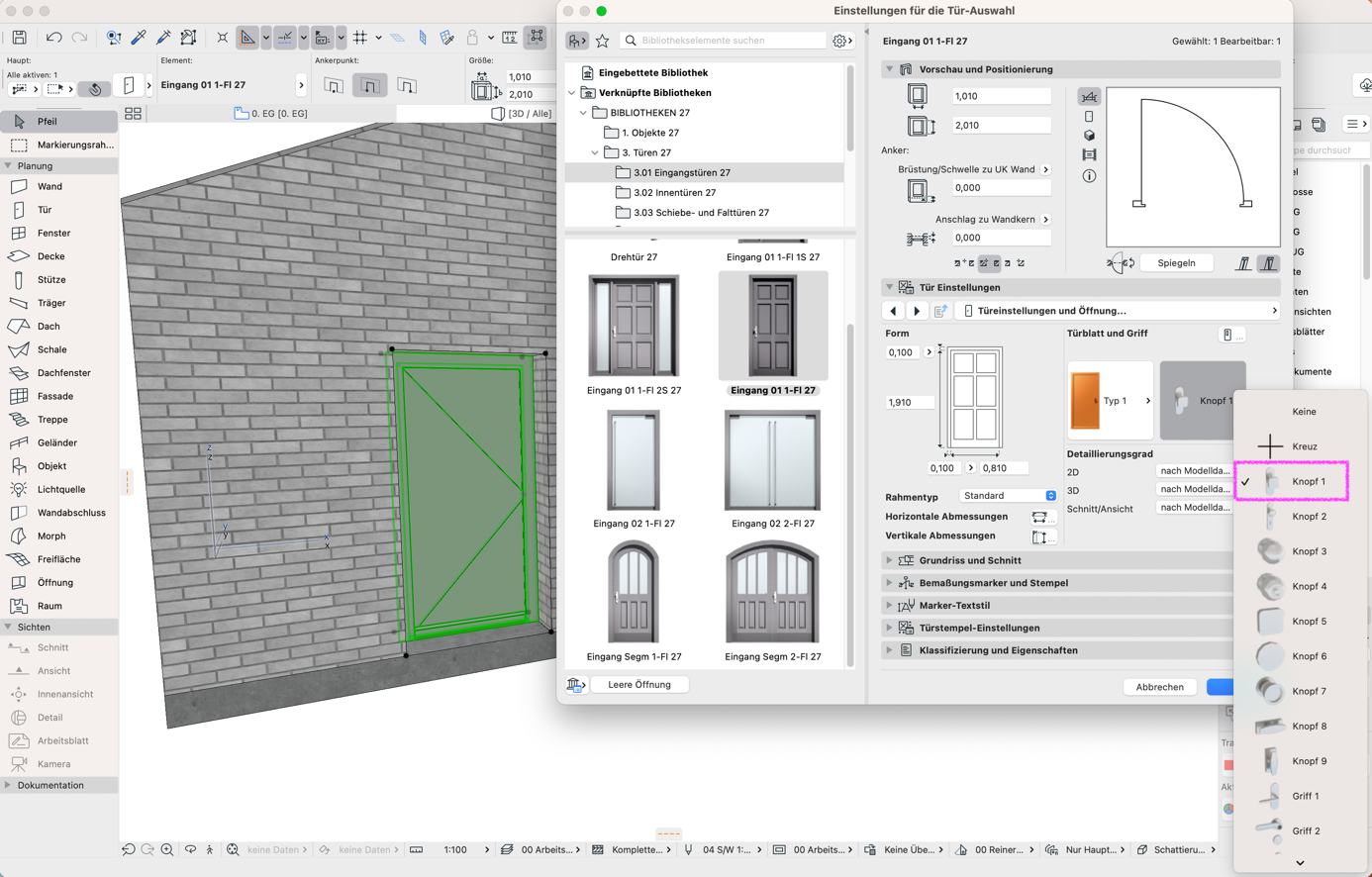Switch preview to front elevation icon
Screen dimensions: 1372x877
tap(1089, 116)
